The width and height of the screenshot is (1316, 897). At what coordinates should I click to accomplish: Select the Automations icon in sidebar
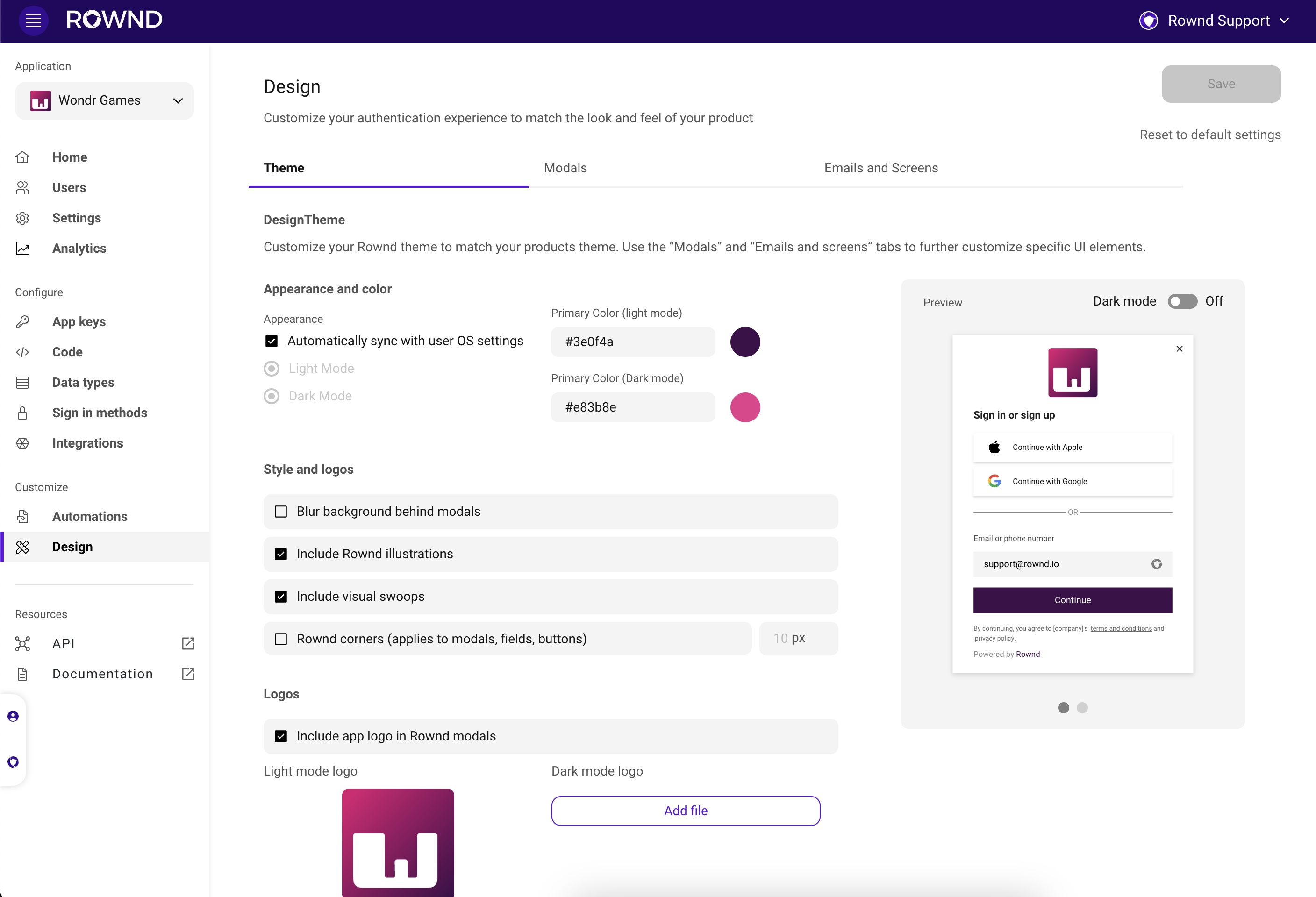(22, 516)
